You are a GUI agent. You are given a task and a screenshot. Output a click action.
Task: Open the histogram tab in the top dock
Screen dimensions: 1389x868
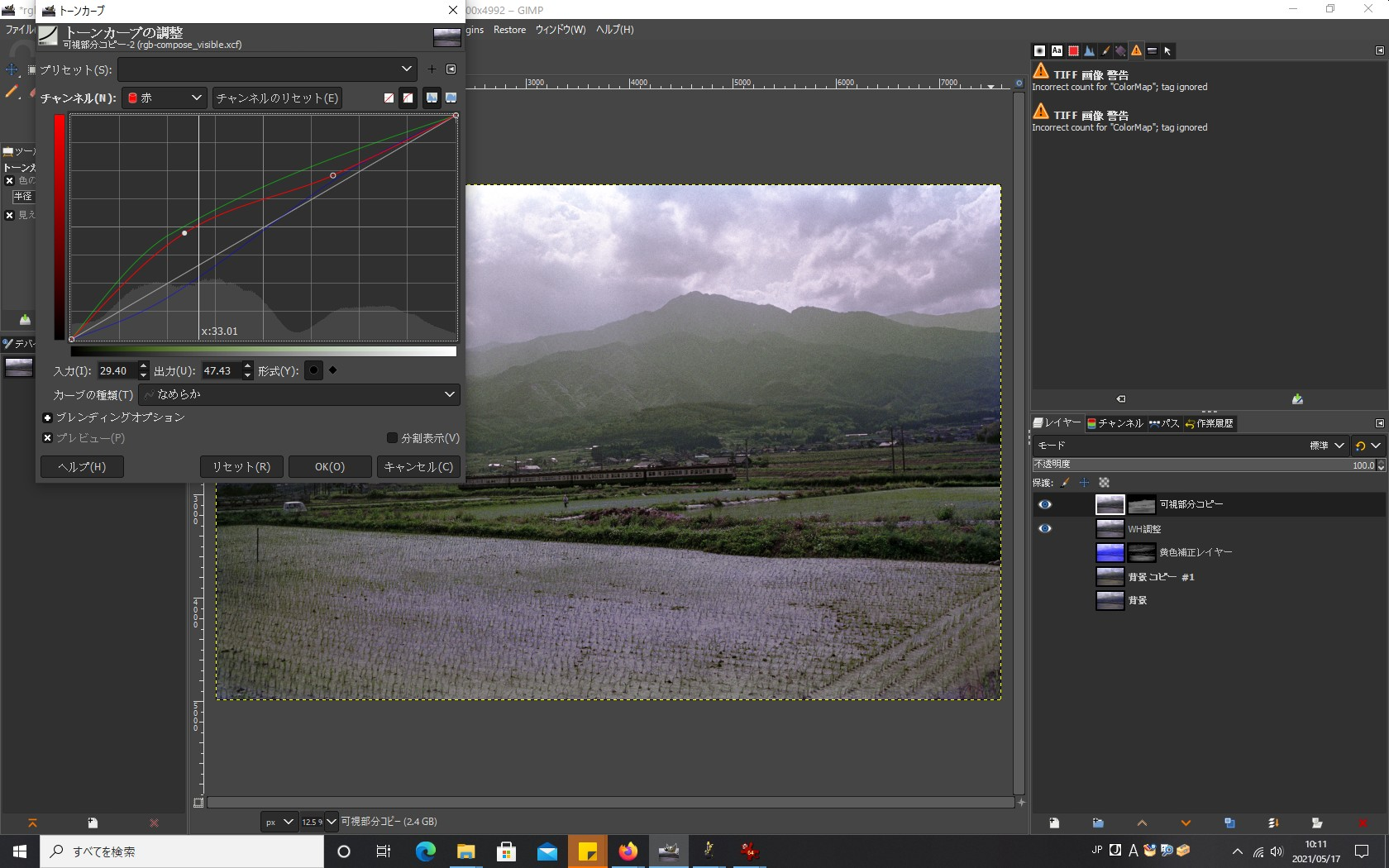(x=1089, y=50)
